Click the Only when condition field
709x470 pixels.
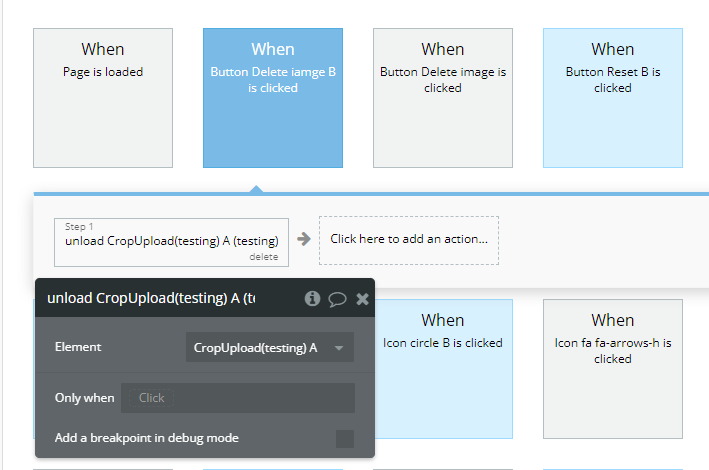click(x=238, y=398)
